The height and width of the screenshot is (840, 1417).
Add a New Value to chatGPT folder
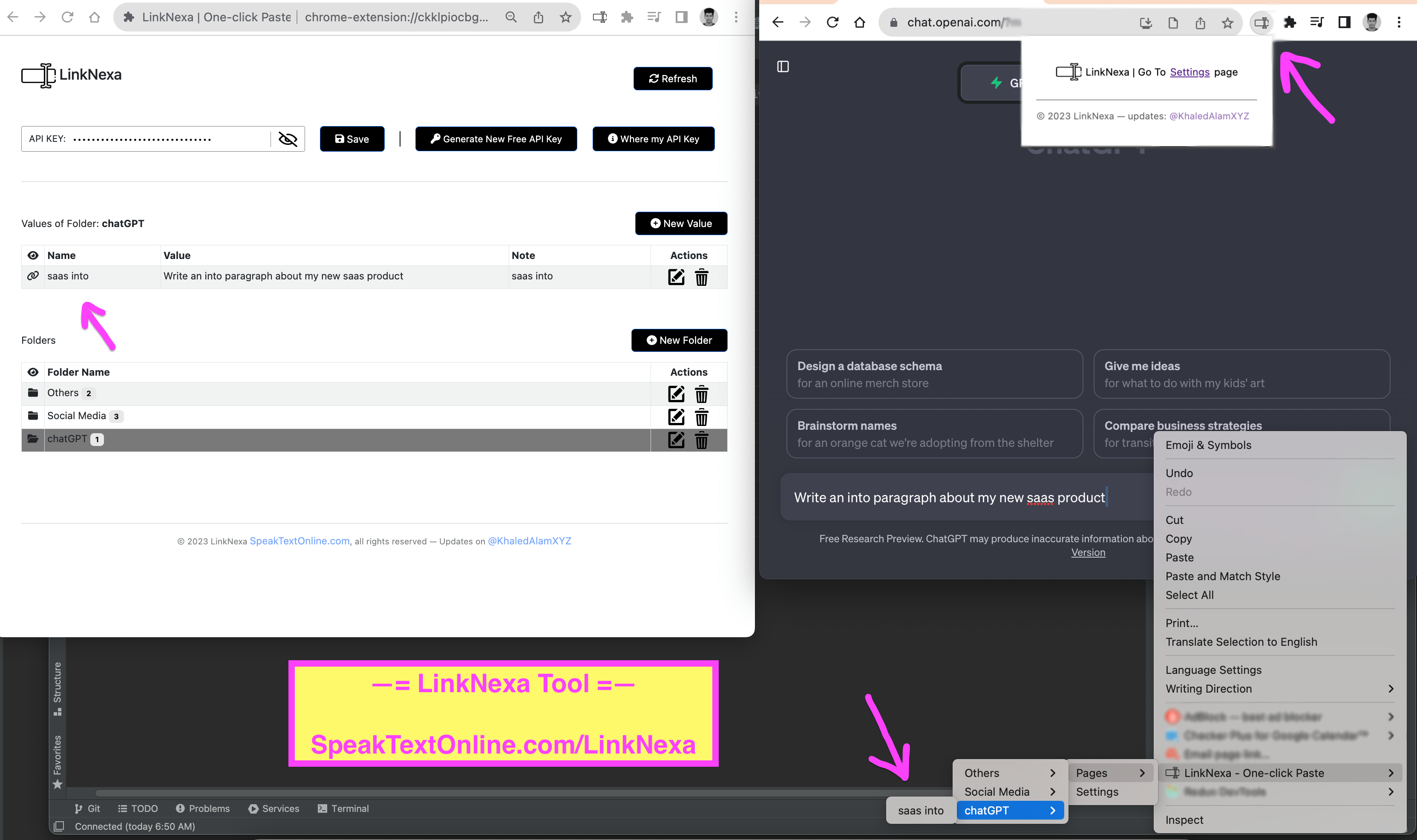pos(681,224)
